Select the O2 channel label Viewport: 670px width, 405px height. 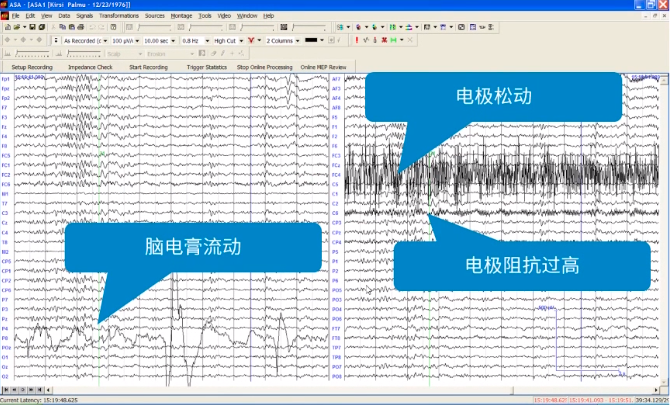(x=5, y=376)
